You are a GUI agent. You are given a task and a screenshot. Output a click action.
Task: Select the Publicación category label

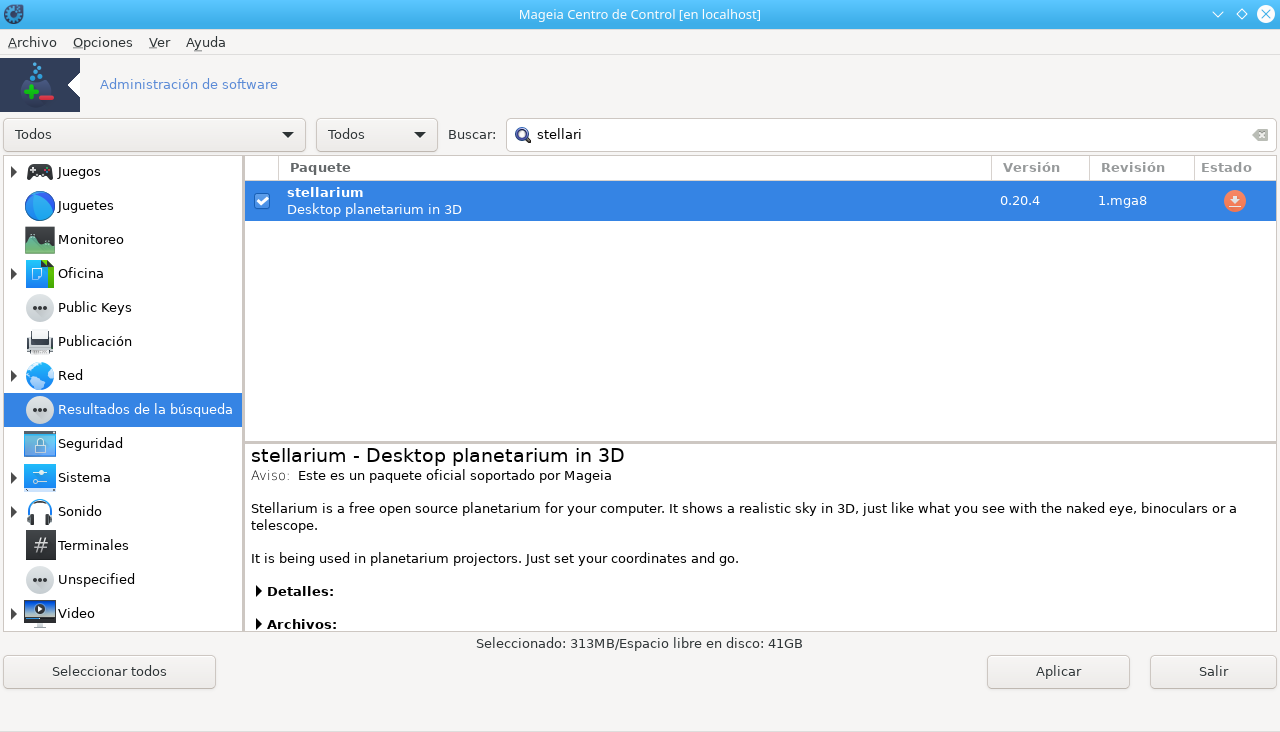pyautogui.click(x=95, y=342)
